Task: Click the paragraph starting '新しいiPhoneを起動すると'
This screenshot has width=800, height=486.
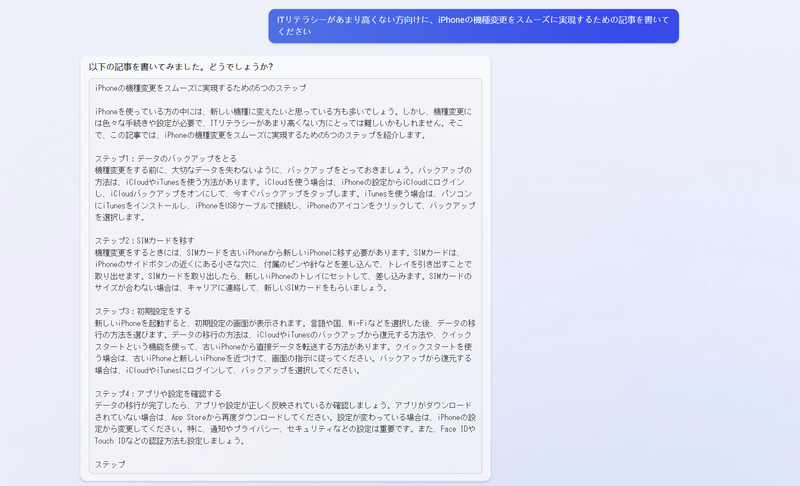Action: [x=285, y=347]
